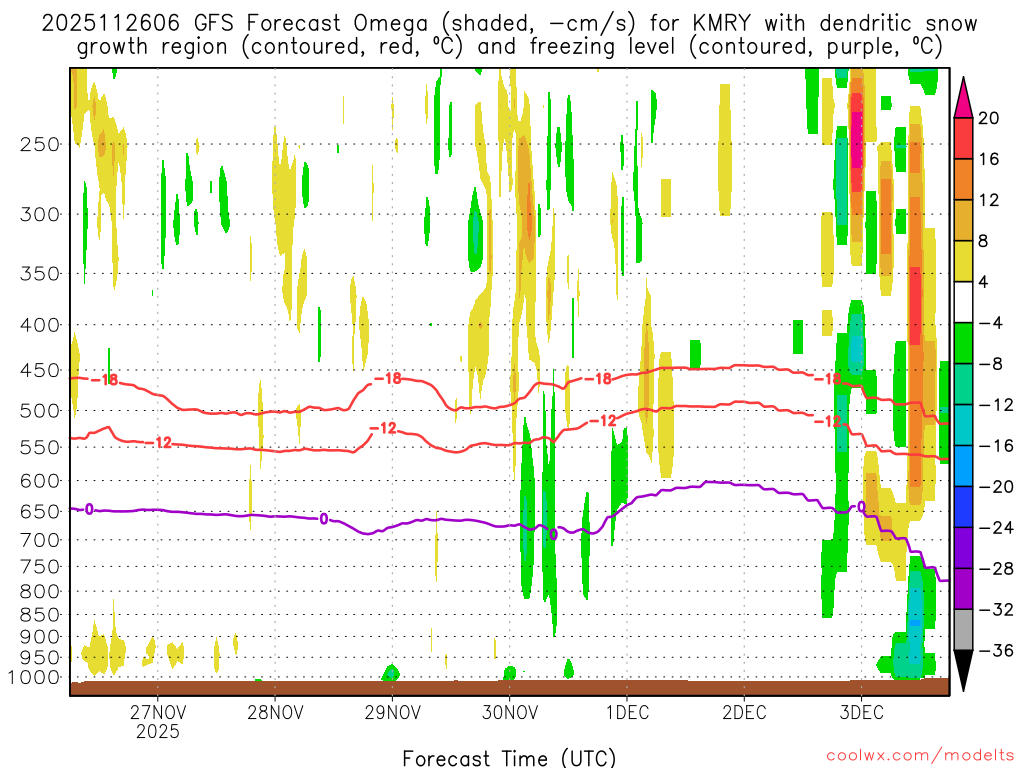
Task: Click the 400 pressure level label
Action: click(x=40, y=325)
